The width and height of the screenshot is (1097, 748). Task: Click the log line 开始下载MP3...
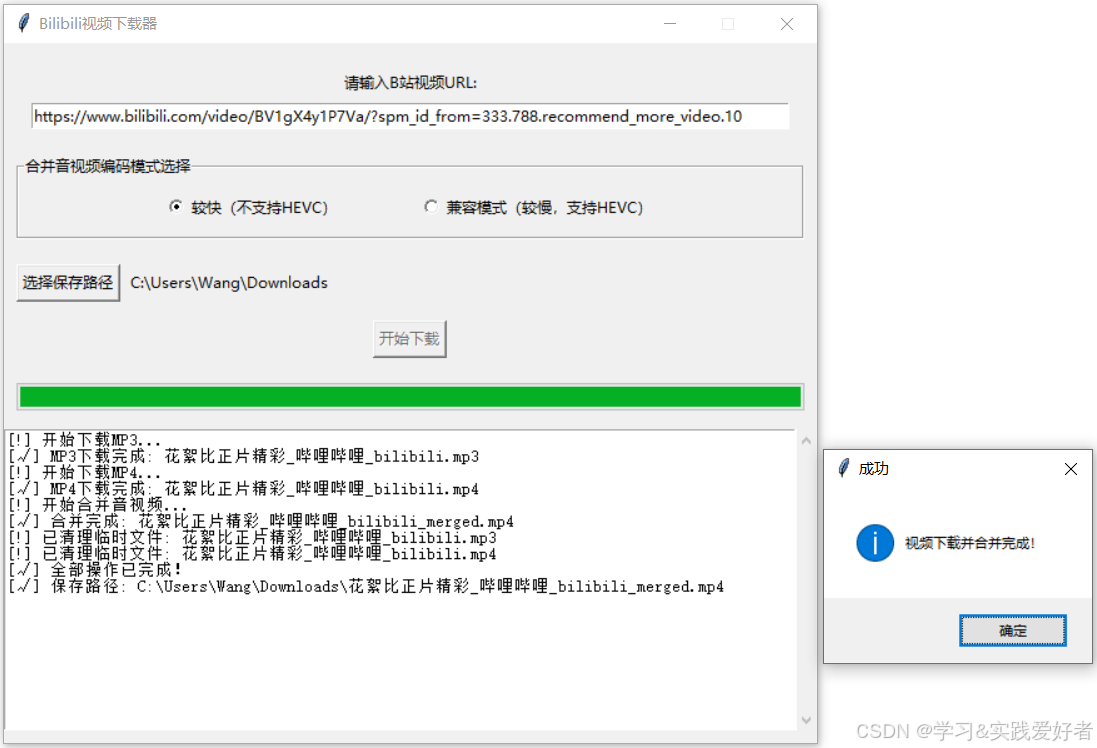point(84,440)
